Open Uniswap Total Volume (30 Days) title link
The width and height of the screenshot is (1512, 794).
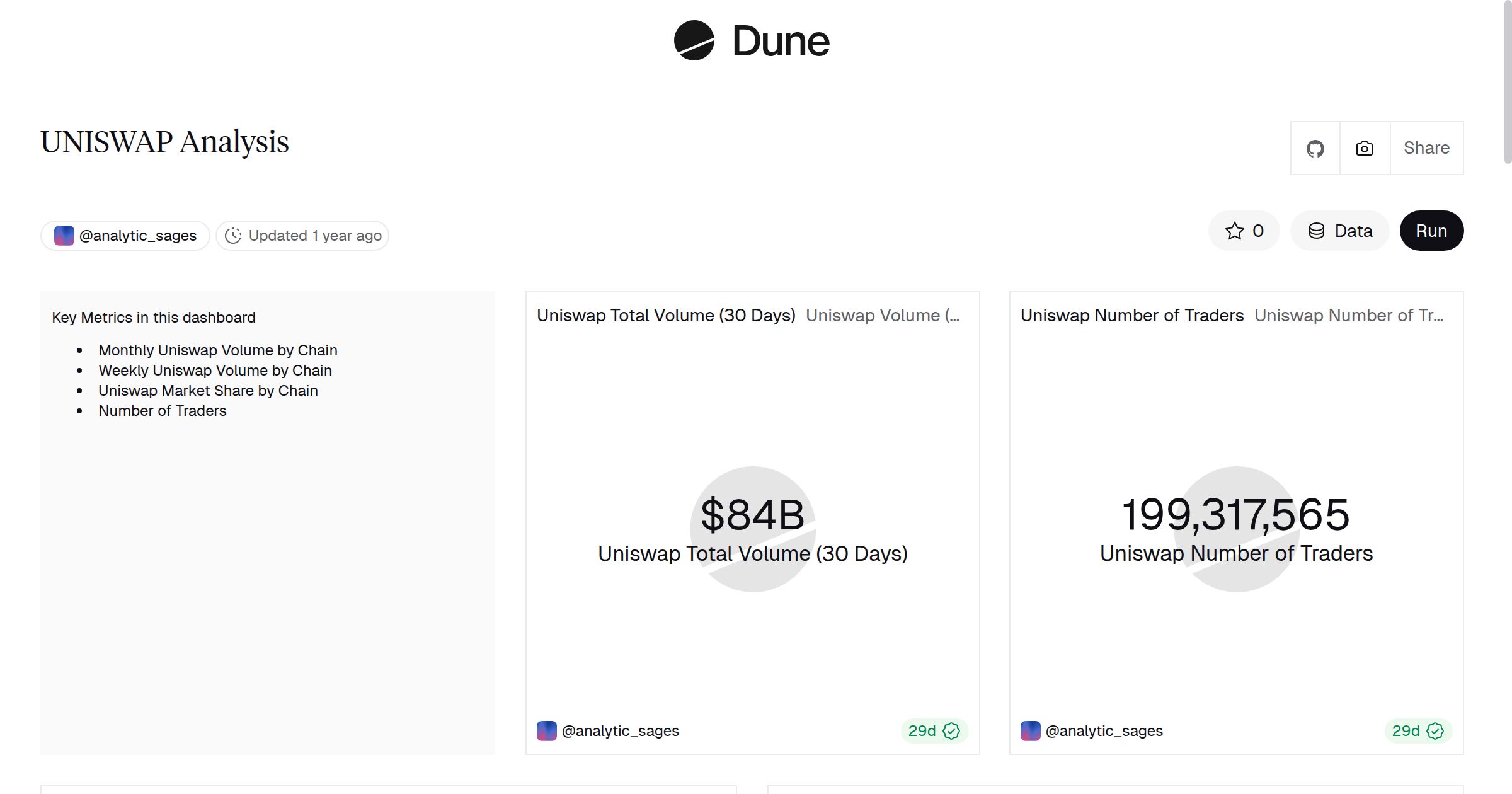pos(666,316)
